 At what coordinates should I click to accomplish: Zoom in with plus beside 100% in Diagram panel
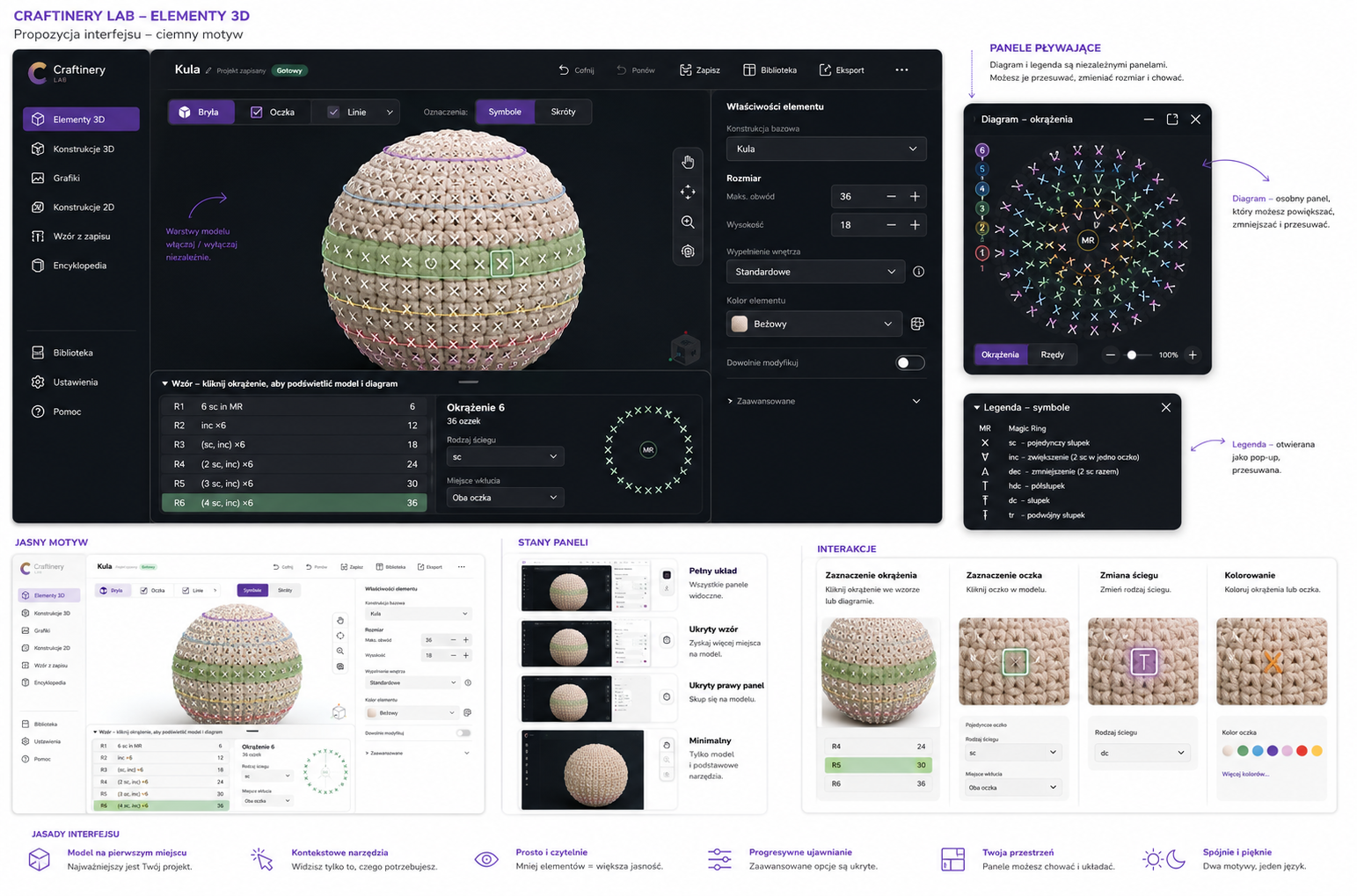1193,355
